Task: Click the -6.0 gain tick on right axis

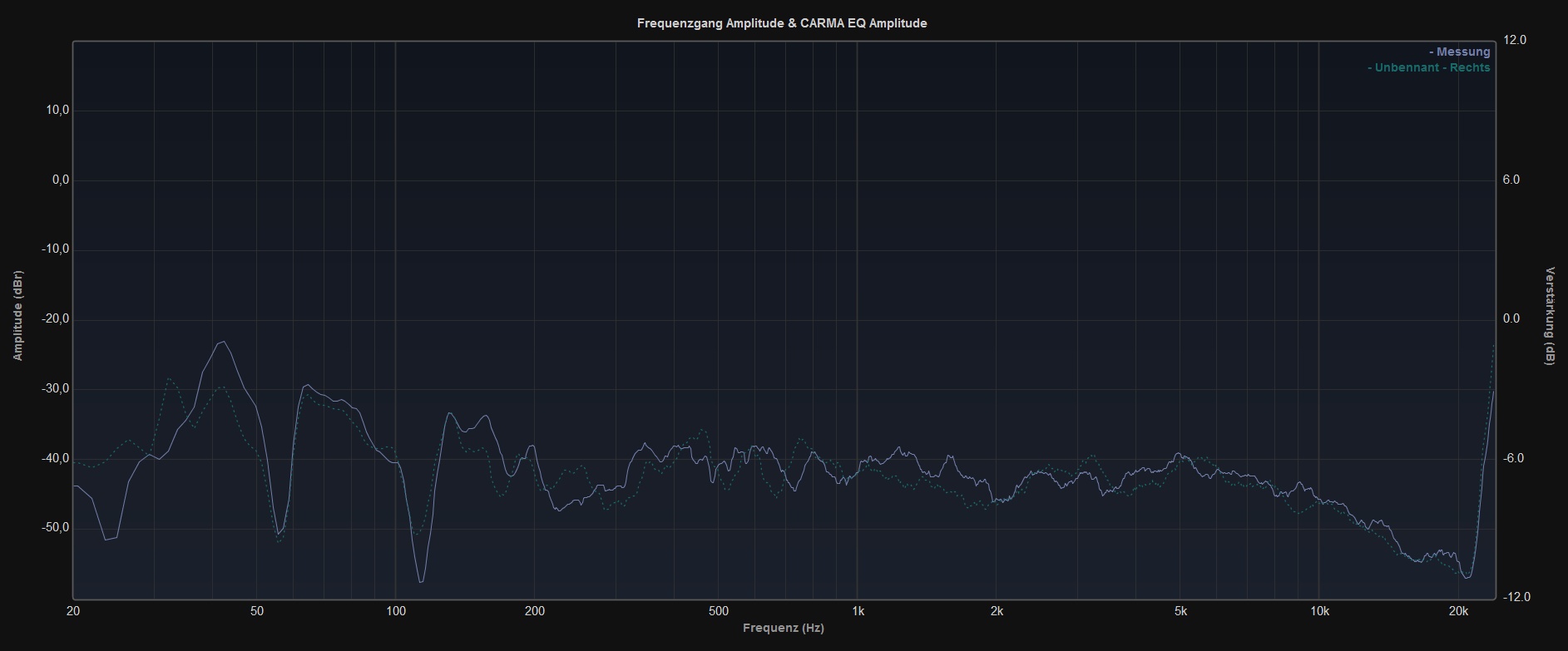Action: 1514,458
